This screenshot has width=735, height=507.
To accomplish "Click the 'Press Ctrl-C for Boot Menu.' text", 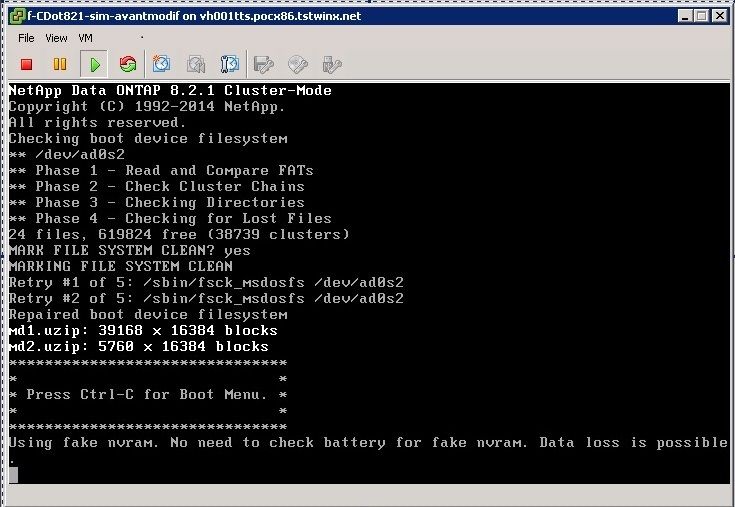I will [147, 395].
